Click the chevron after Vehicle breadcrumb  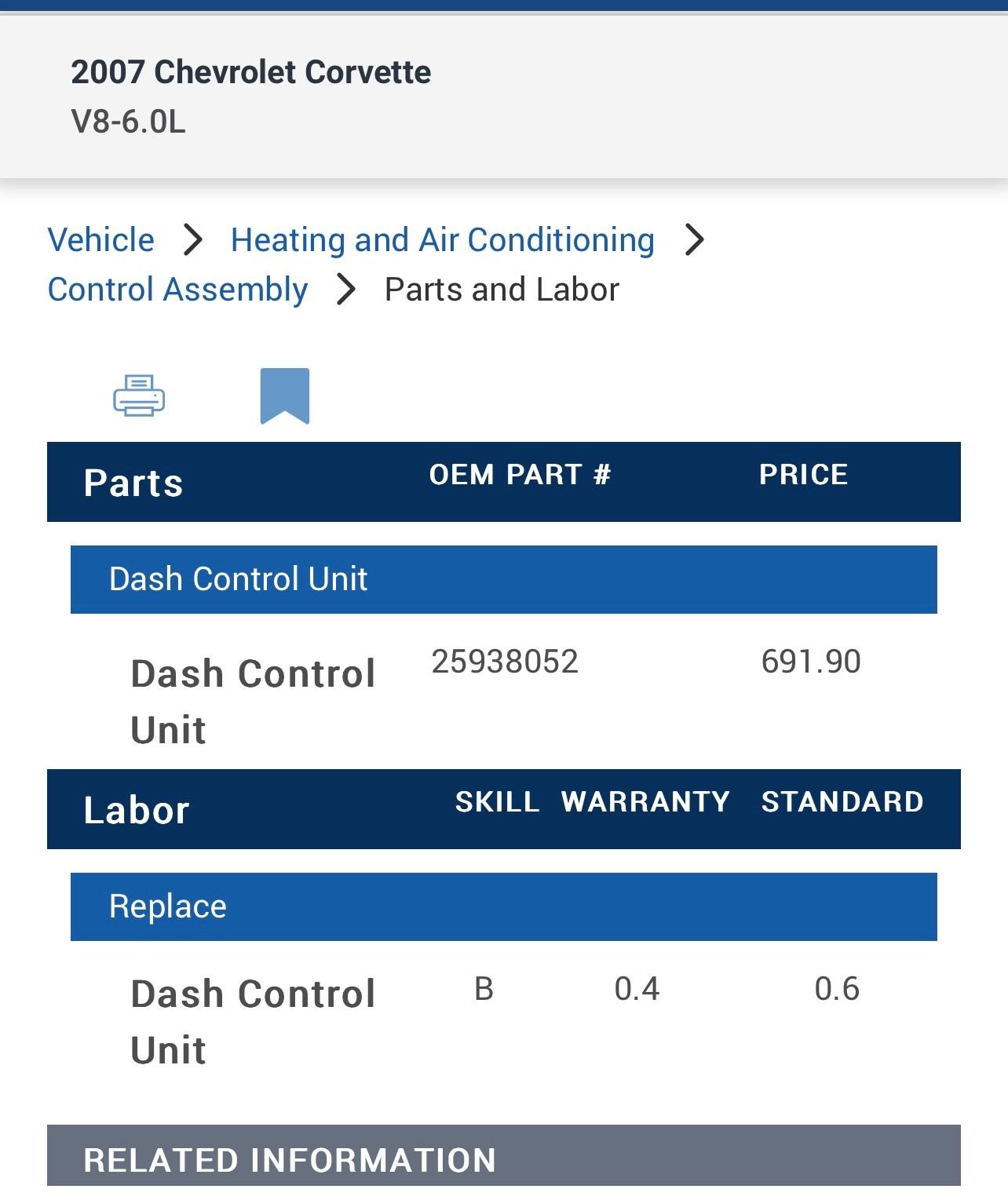(193, 240)
